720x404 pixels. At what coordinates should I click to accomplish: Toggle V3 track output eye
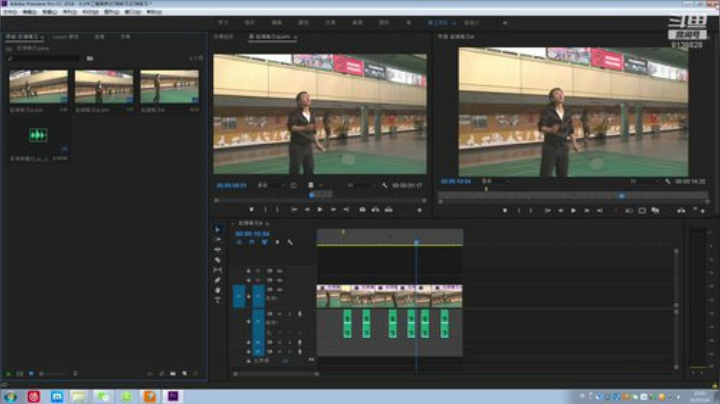pyautogui.click(x=279, y=271)
